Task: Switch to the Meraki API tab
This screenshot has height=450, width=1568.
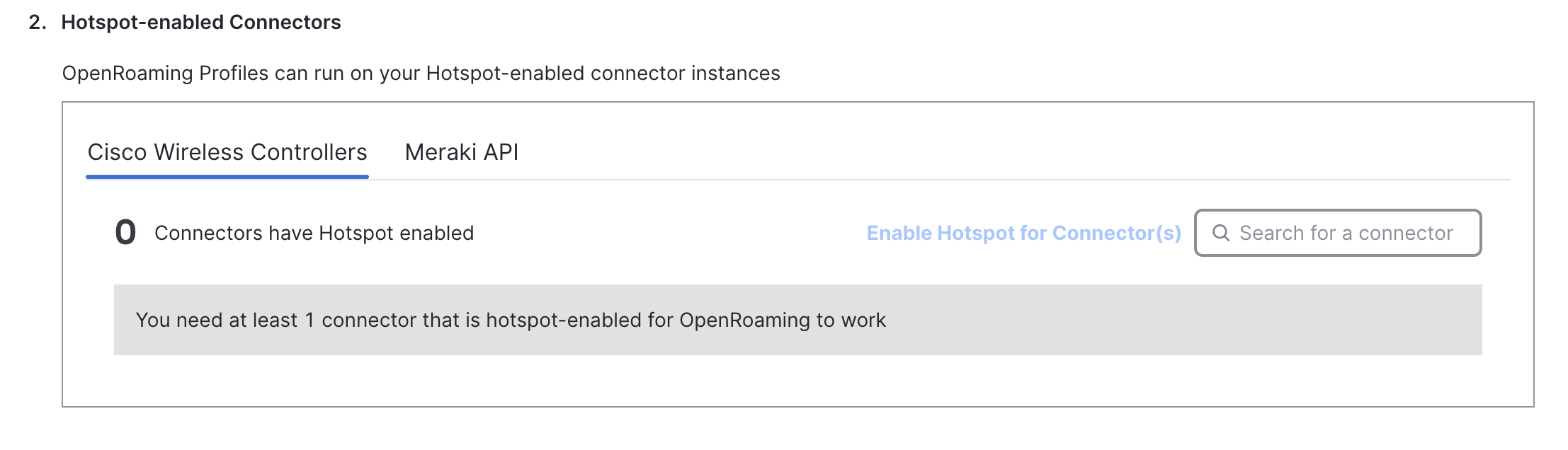Action: click(x=462, y=152)
